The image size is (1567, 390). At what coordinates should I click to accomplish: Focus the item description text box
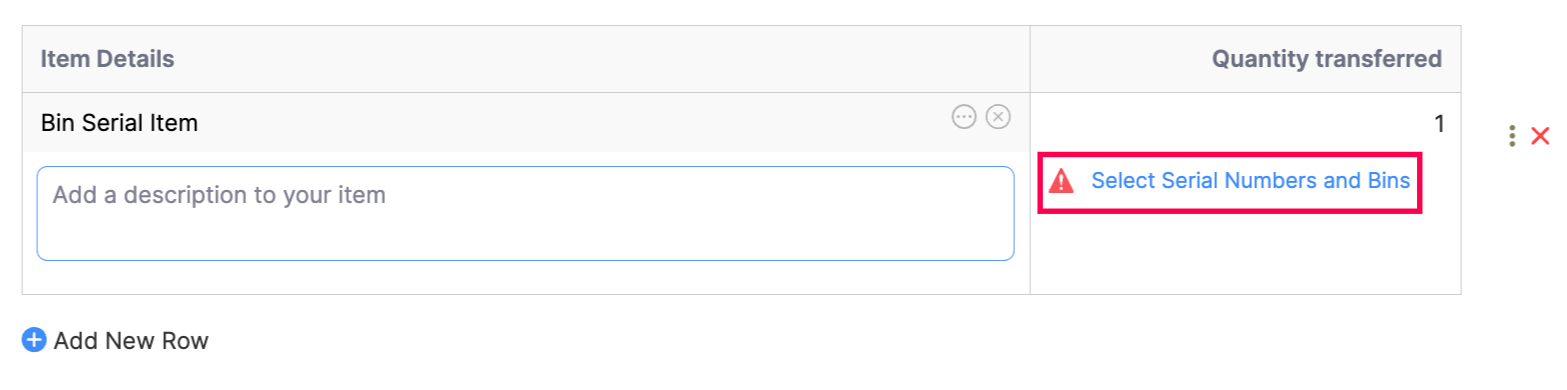tap(526, 213)
